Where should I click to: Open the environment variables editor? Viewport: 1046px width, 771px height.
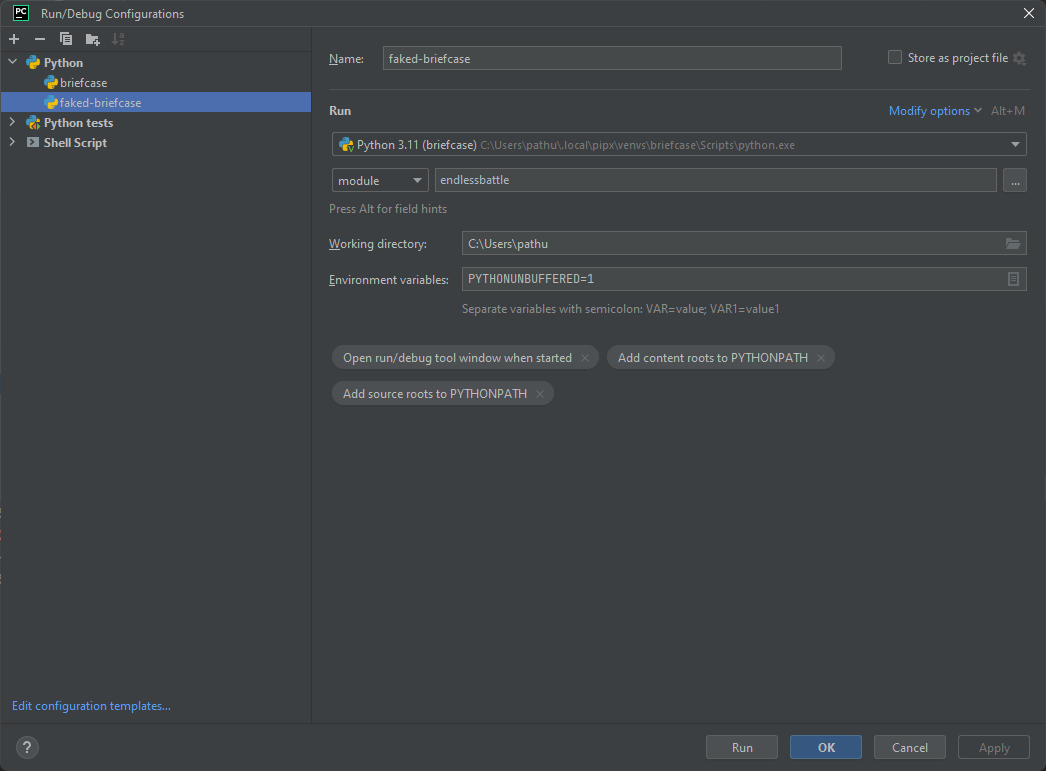[1012, 279]
